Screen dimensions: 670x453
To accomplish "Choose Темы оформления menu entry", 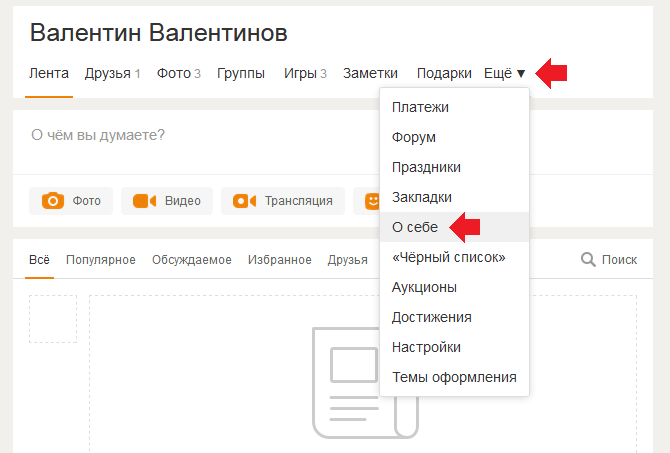I will [454, 377].
